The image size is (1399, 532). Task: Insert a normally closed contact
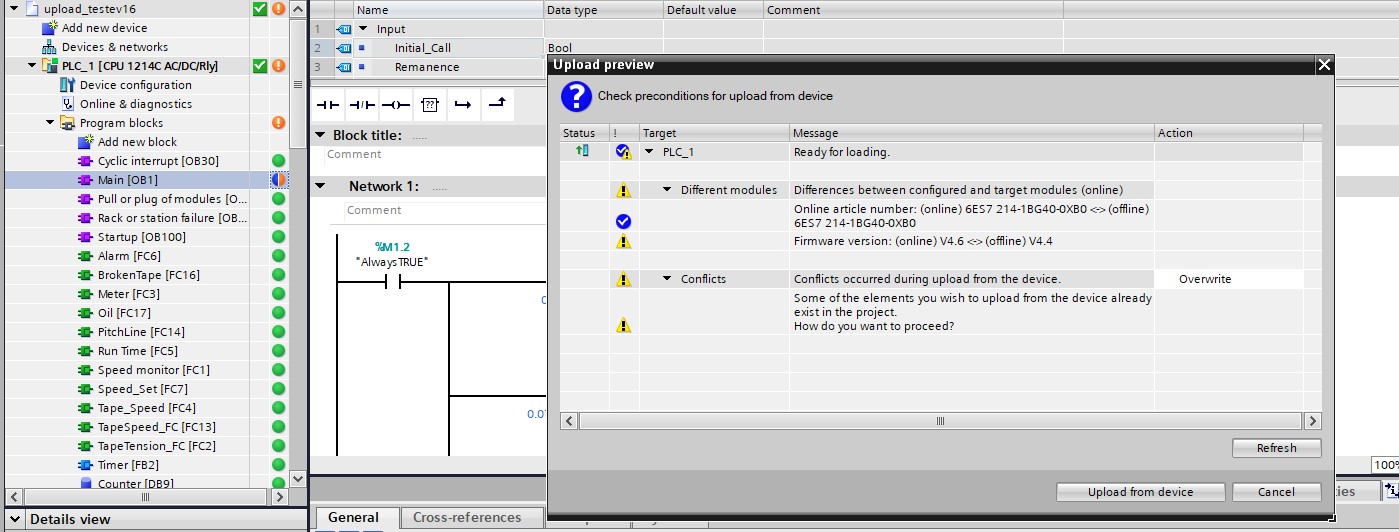coord(362,104)
